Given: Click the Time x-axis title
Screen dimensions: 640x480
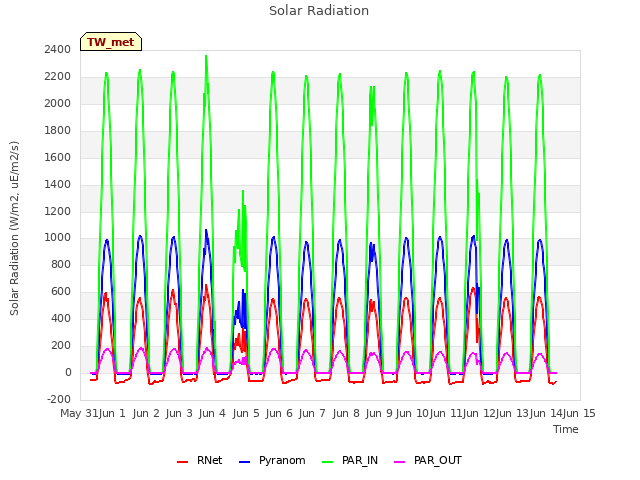Looking at the screenshot, I should [x=566, y=429].
